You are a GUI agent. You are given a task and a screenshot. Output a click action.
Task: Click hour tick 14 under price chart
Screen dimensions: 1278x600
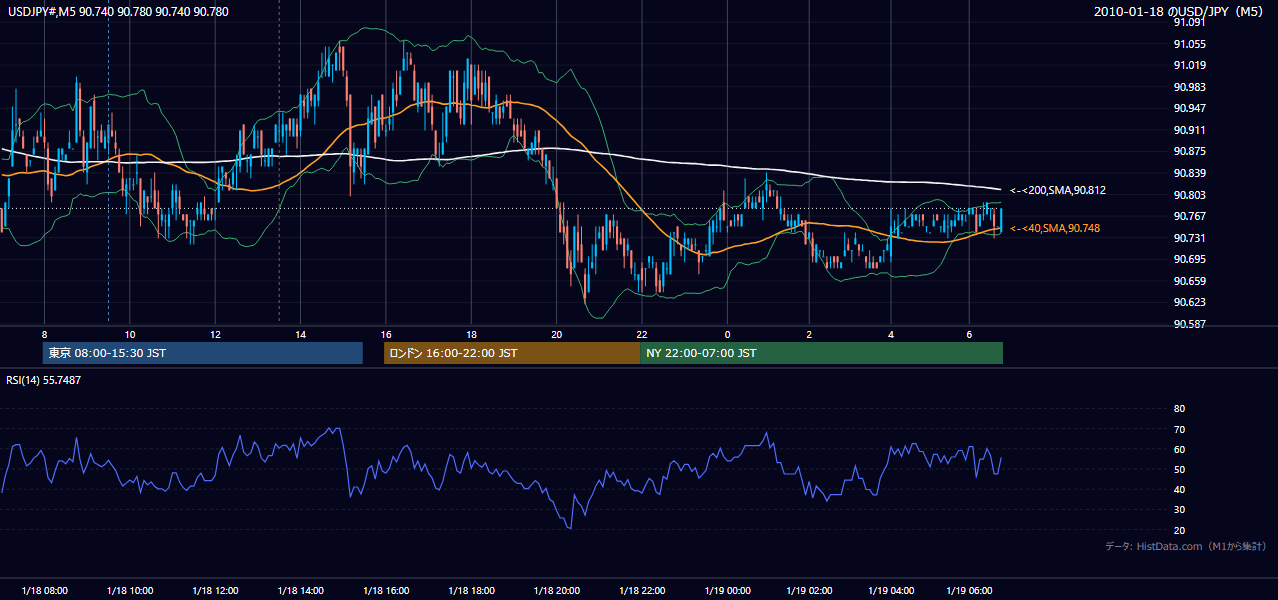[x=301, y=333]
